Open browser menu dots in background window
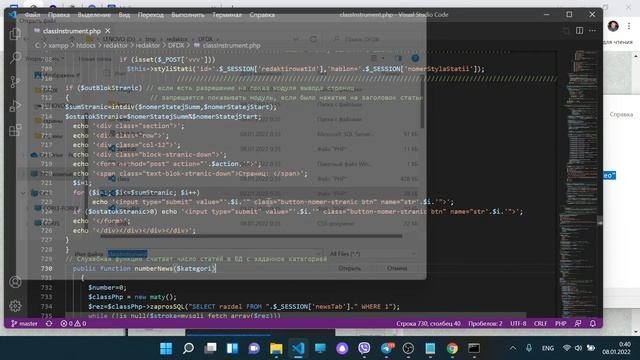This screenshot has width=640, height=360. click(629, 26)
